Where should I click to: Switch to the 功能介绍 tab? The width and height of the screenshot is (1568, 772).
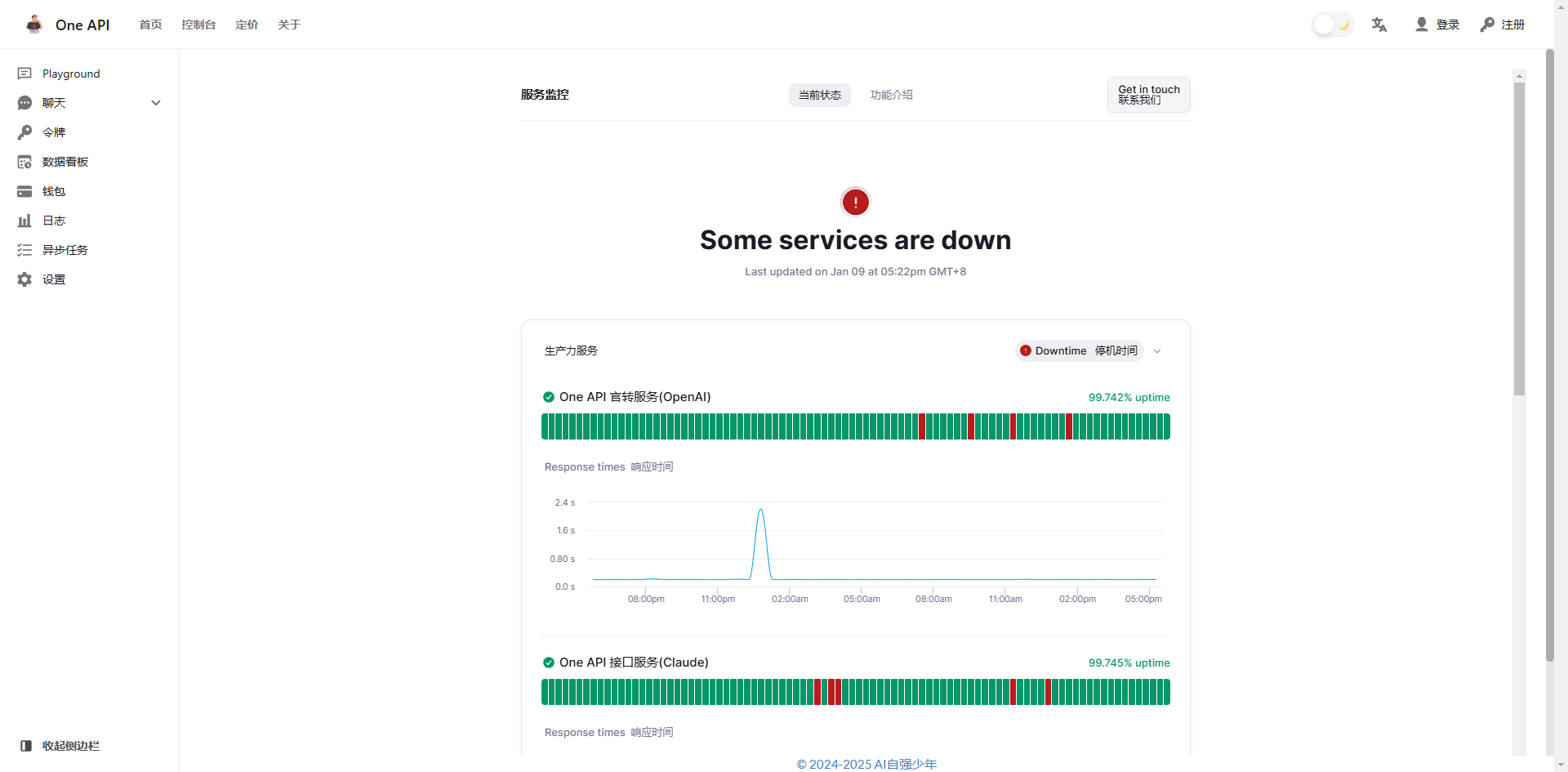tap(892, 95)
